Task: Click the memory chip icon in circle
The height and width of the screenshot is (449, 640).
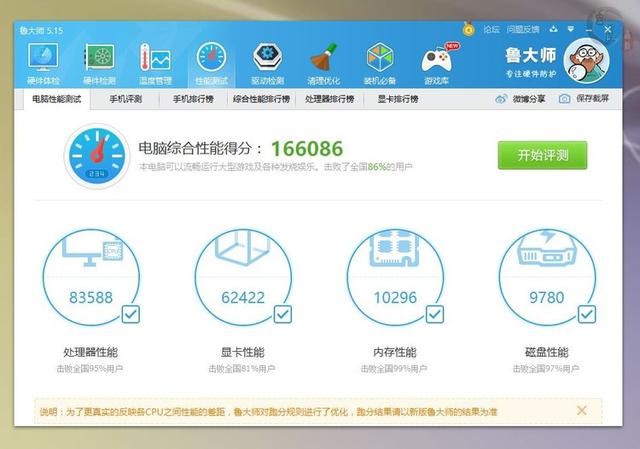Action: pos(395,248)
